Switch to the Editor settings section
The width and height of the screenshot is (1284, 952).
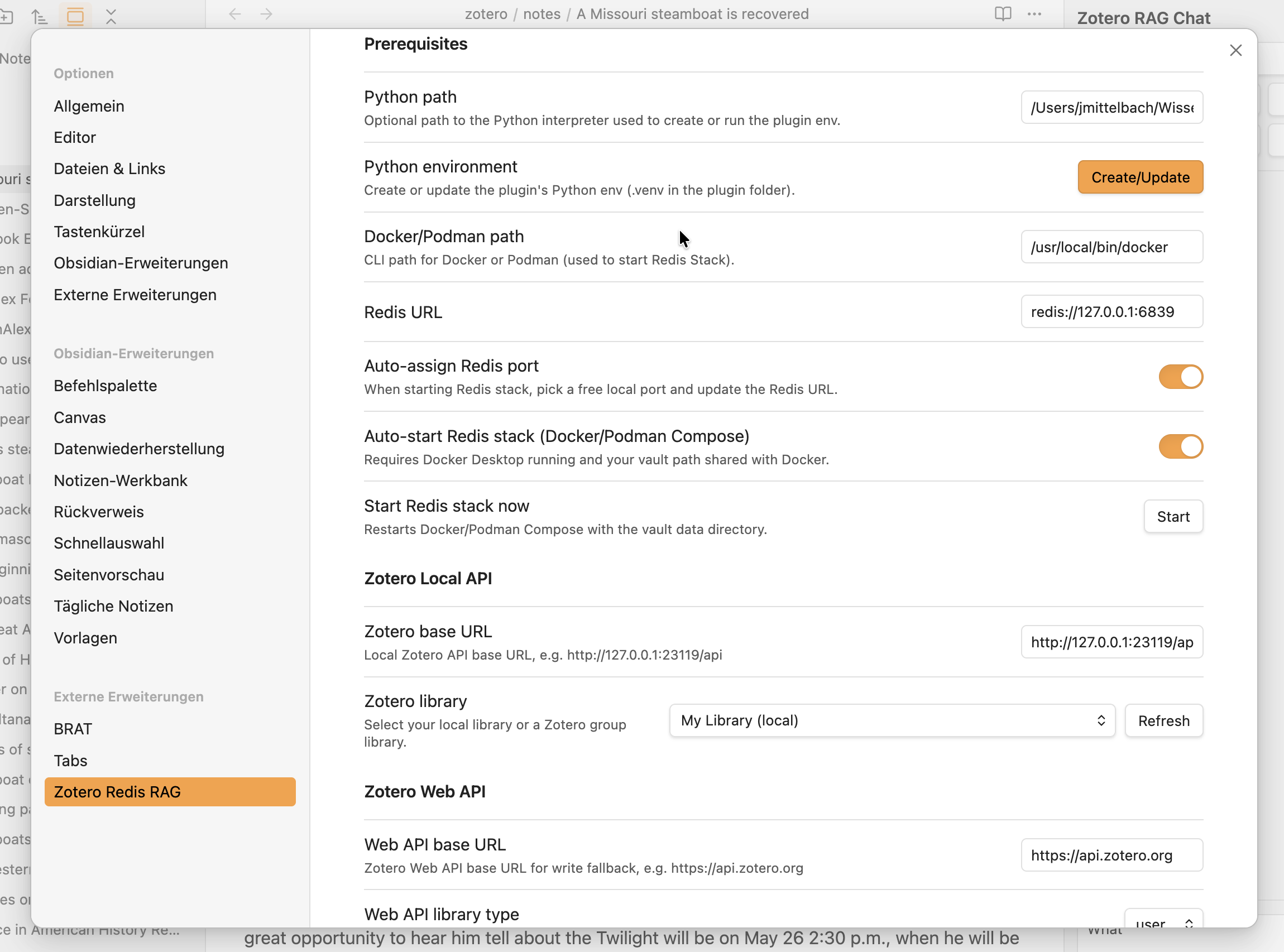[x=75, y=137]
